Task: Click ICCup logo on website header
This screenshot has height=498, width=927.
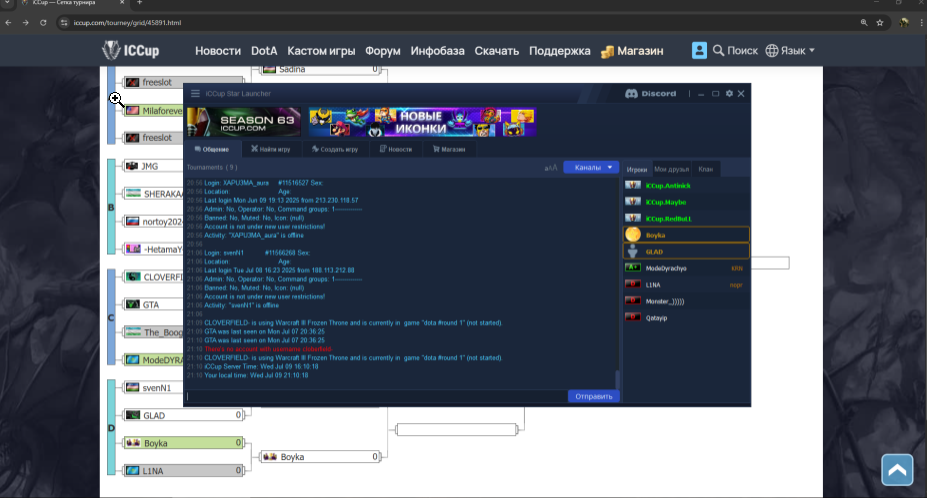Action: pos(131,50)
